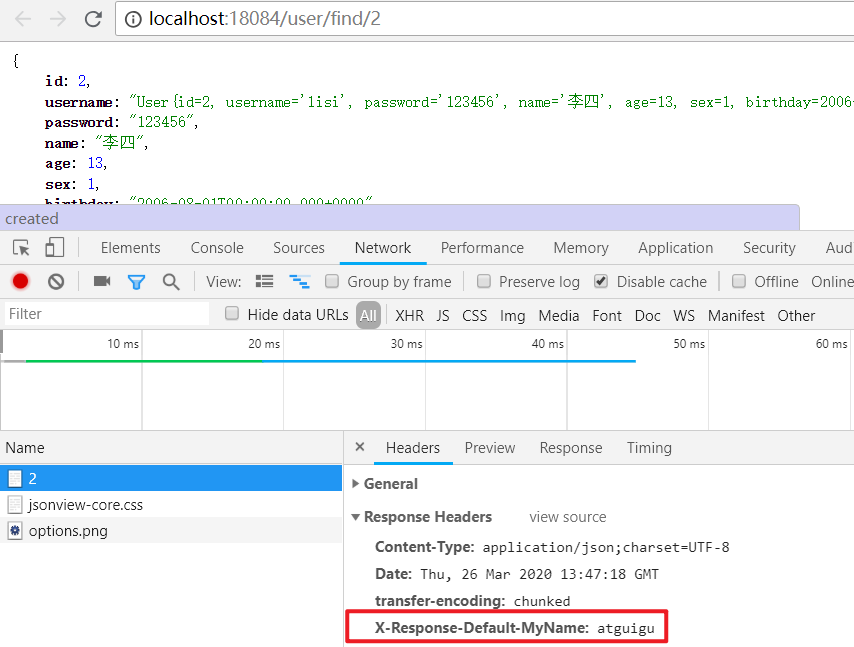Stop recording network log with red button
The width and height of the screenshot is (854, 647).
click(20, 282)
